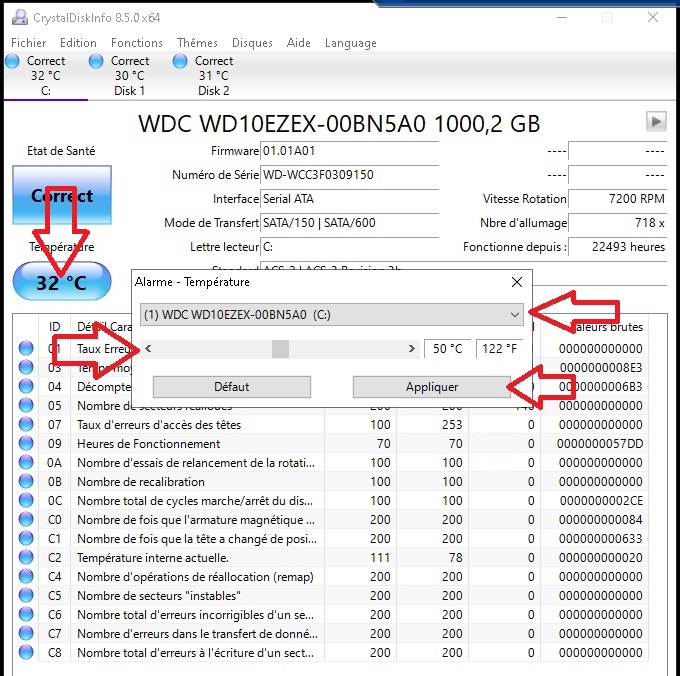Click the next disk arrow button

tap(656, 121)
